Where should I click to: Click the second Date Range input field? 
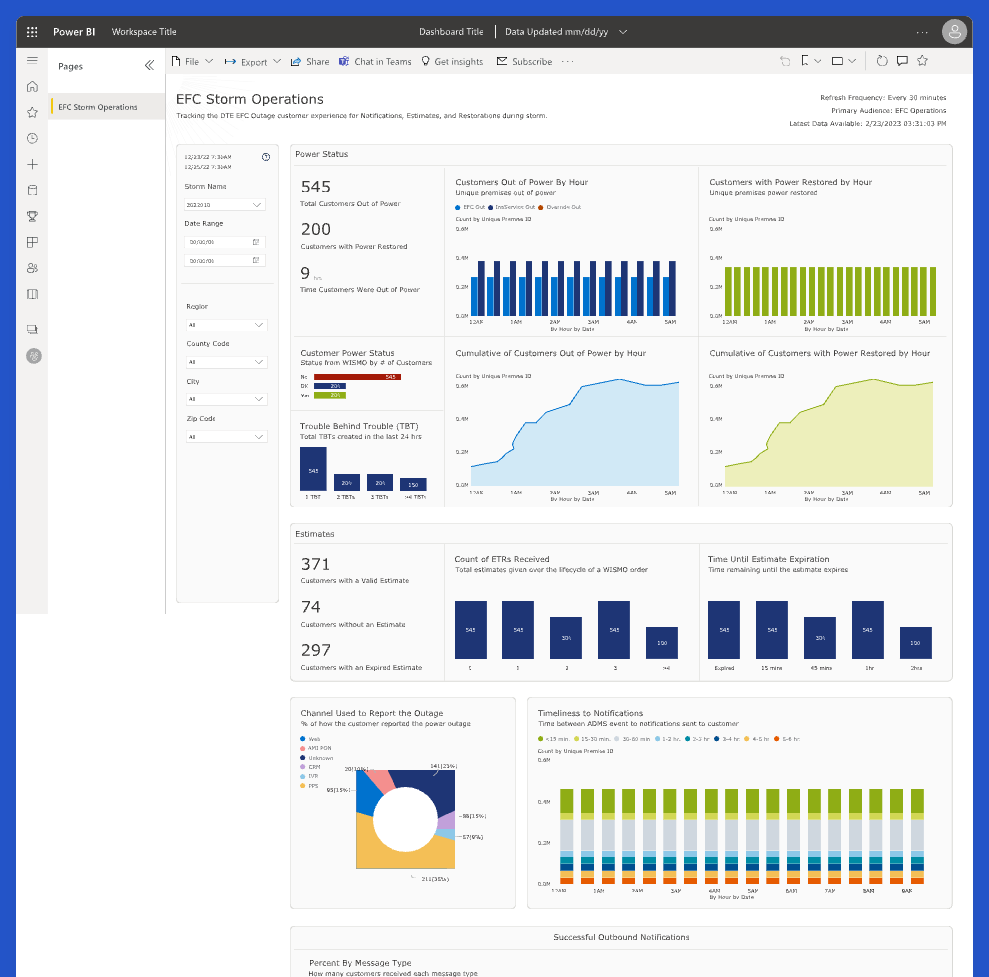point(225,260)
